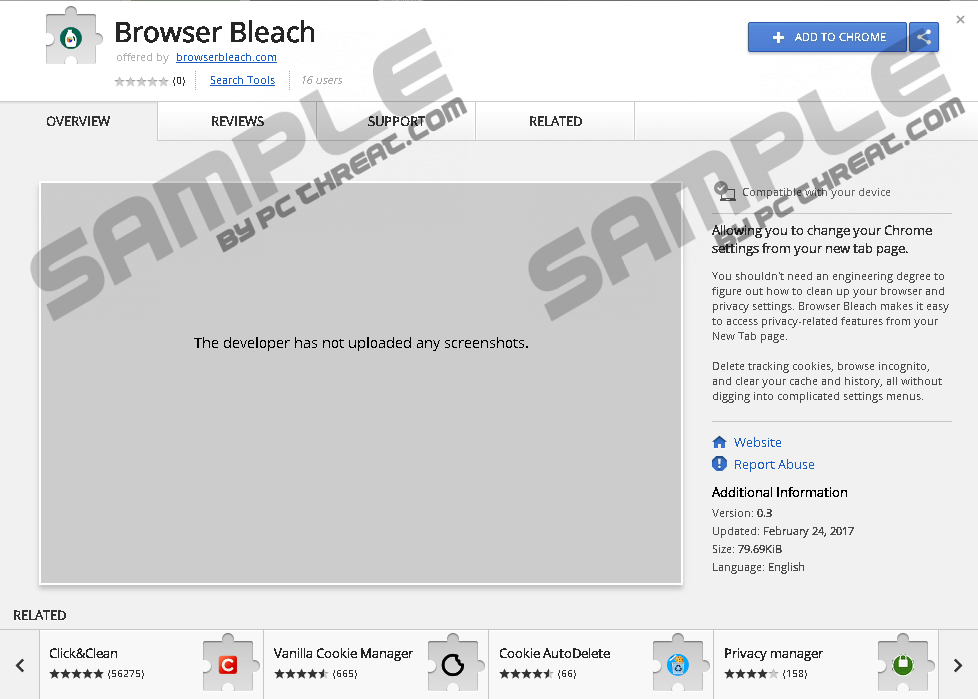Click the Website home icon
The image size is (978, 699).
pos(719,442)
